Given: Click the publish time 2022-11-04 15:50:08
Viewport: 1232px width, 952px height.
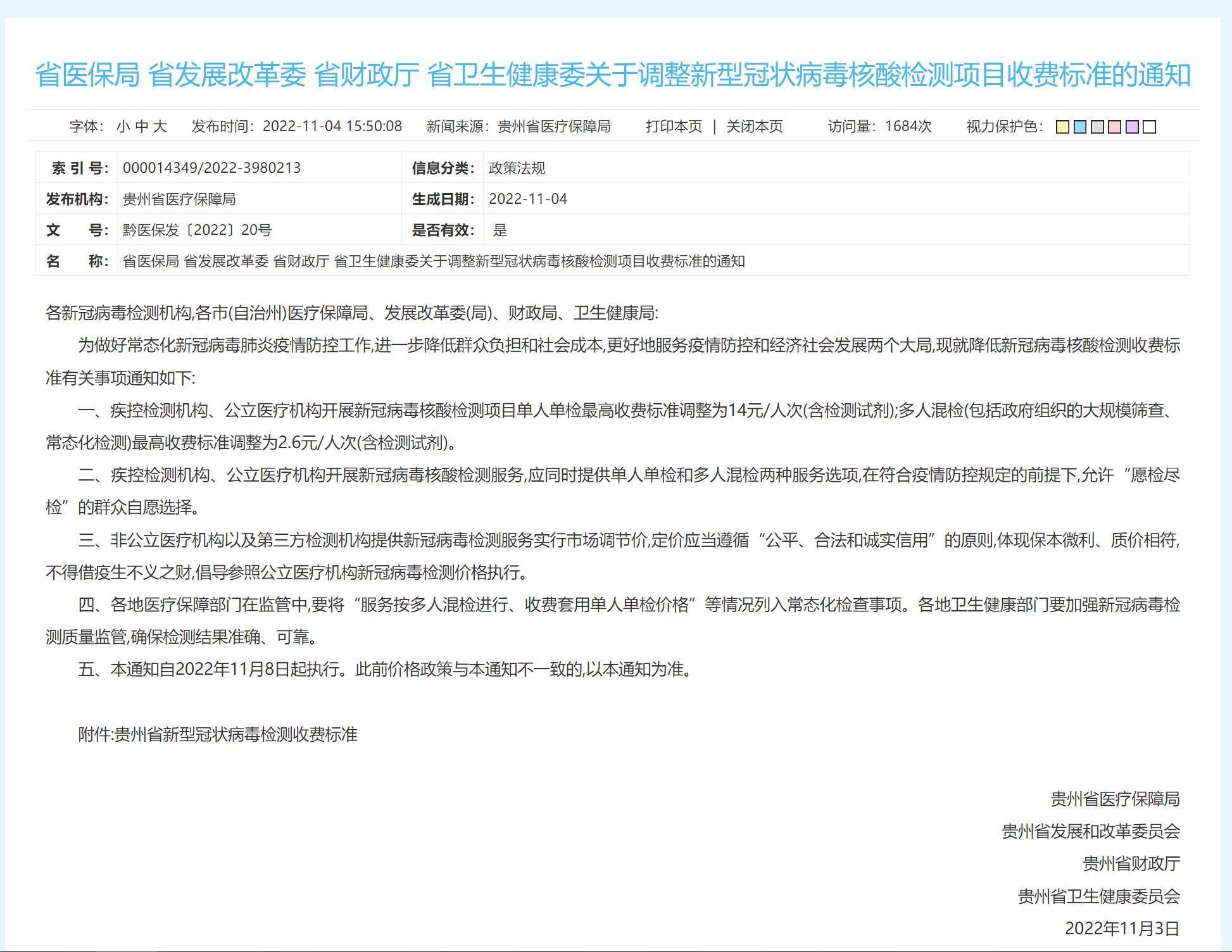Looking at the screenshot, I should tap(332, 127).
